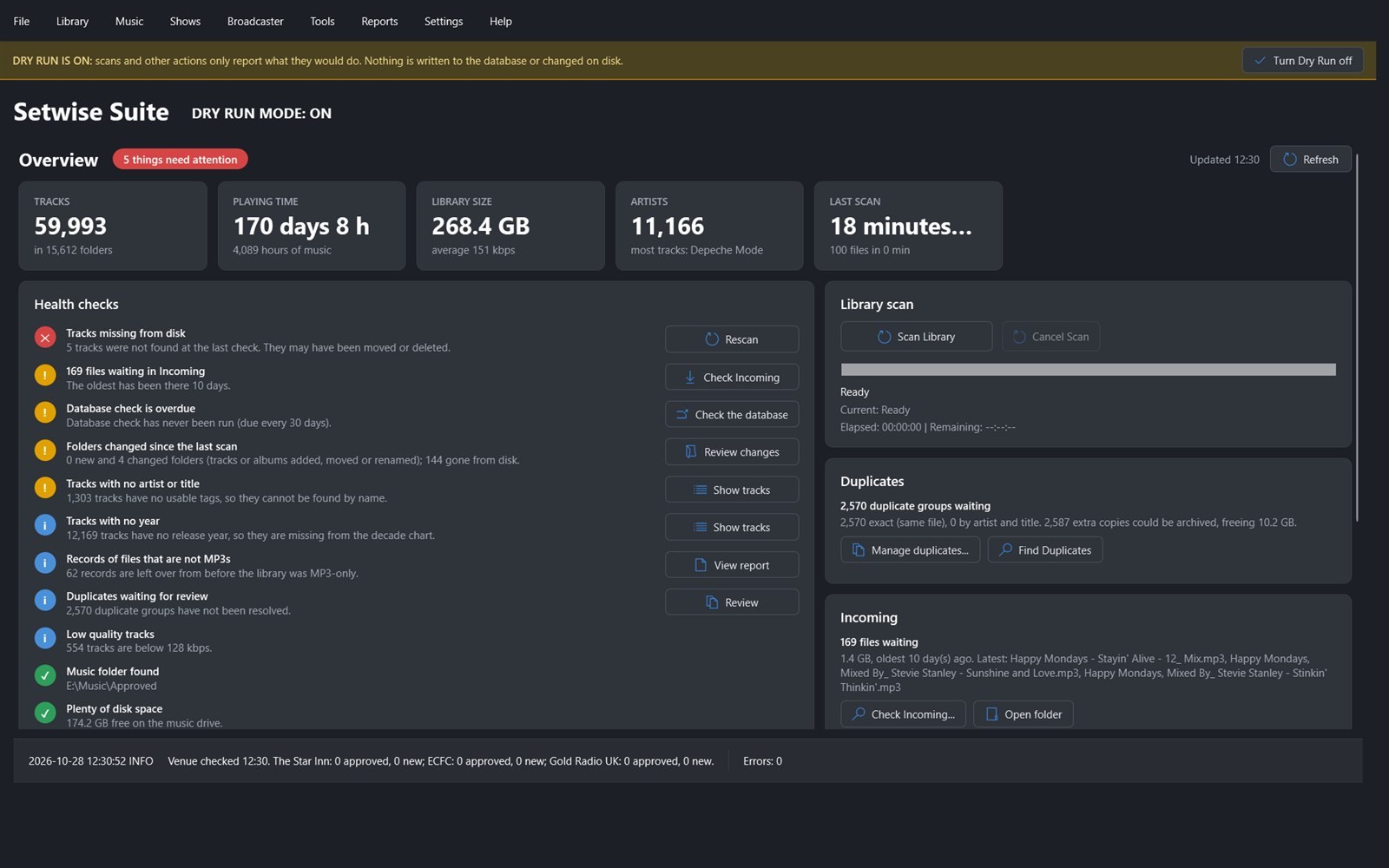The width and height of the screenshot is (1389, 868).
Task: Open the Broadcaster menu
Action: 255,21
